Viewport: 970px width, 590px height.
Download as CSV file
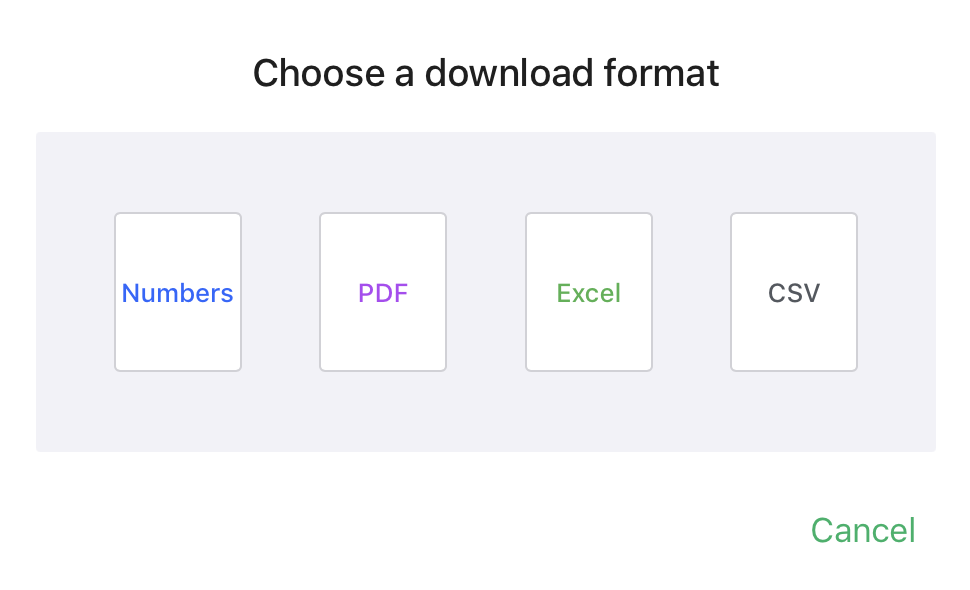(794, 292)
